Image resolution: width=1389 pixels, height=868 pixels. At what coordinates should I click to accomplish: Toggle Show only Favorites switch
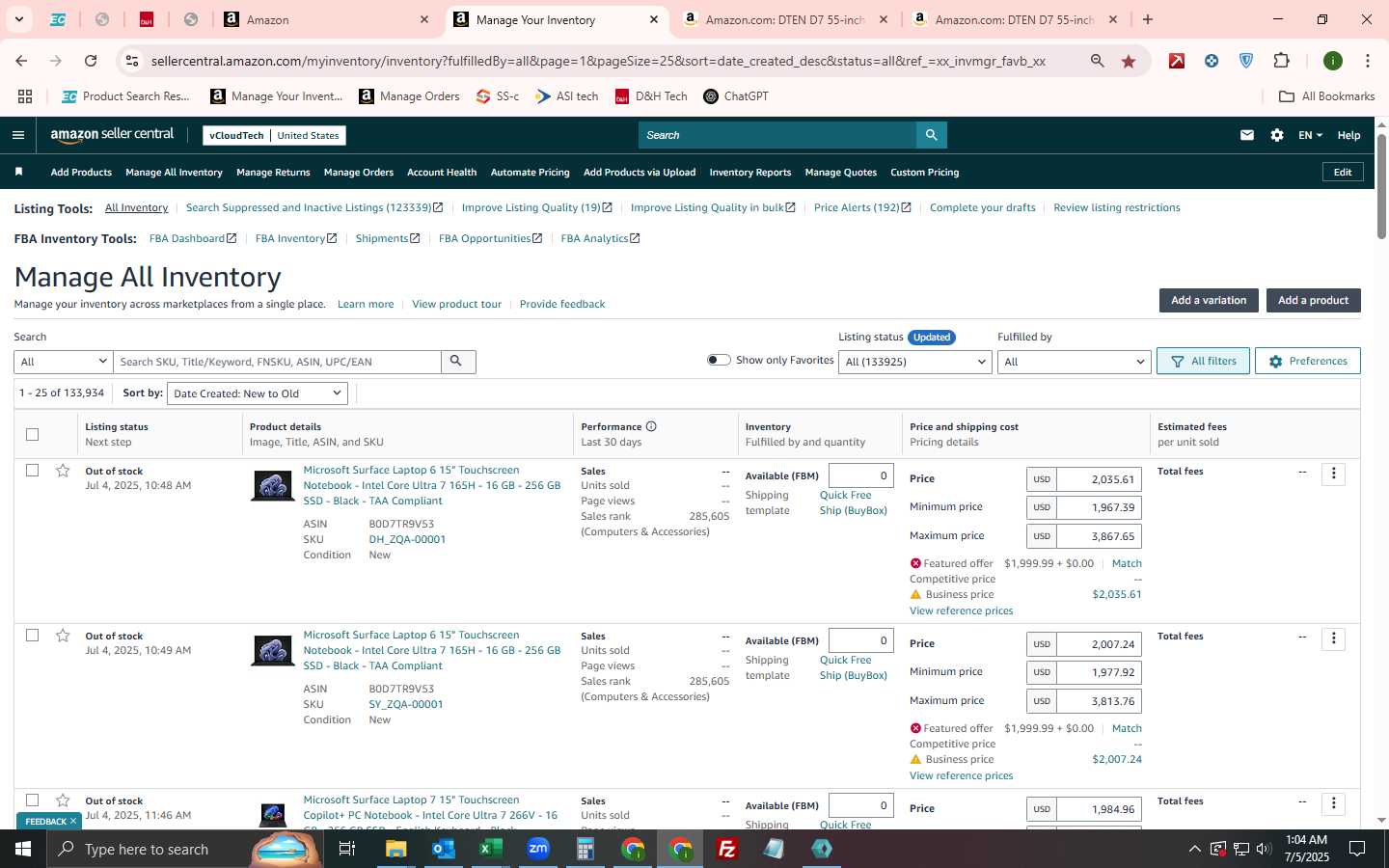[719, 360]
